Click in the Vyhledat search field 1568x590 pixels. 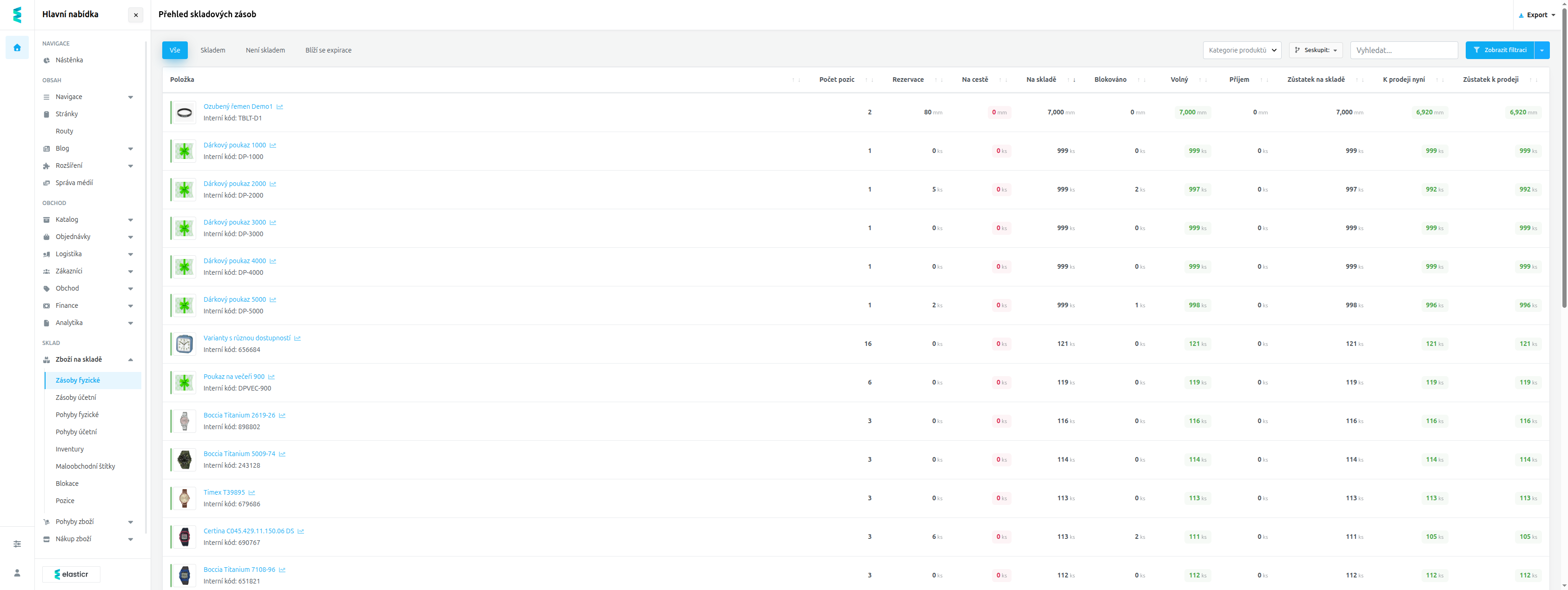(x=1403, y=50)
